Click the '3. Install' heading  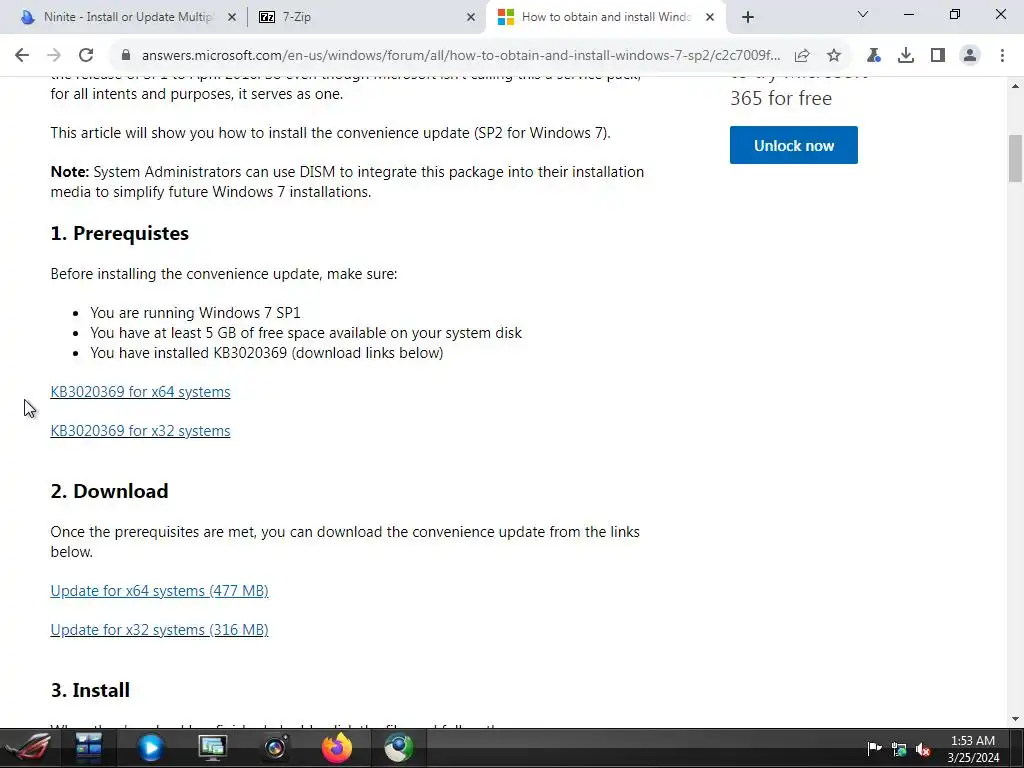click(90, 690)
